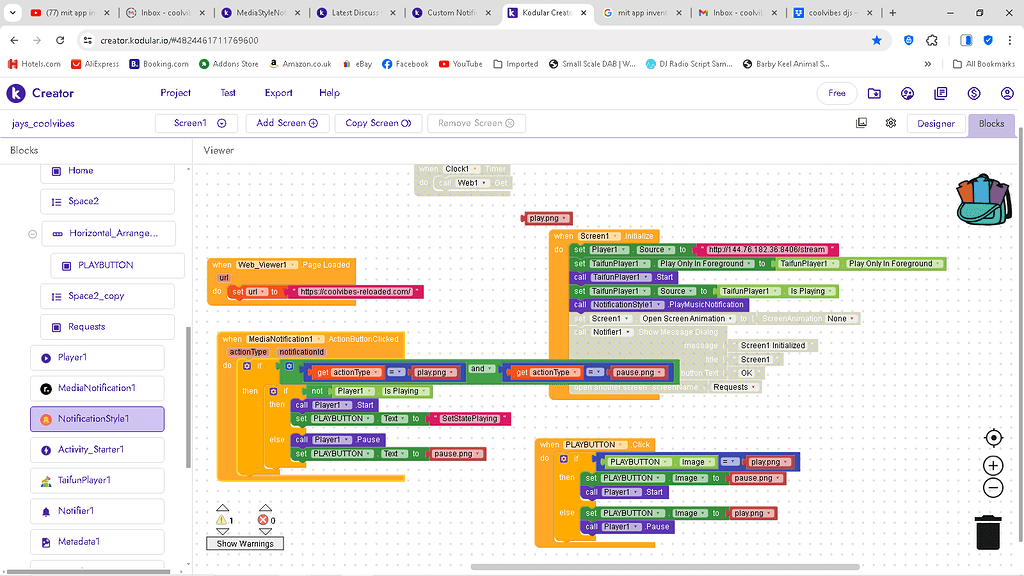This screenshot has width=1024, height=576.
Task: Open the backpack icon in workspace
Action: point(984,200)
